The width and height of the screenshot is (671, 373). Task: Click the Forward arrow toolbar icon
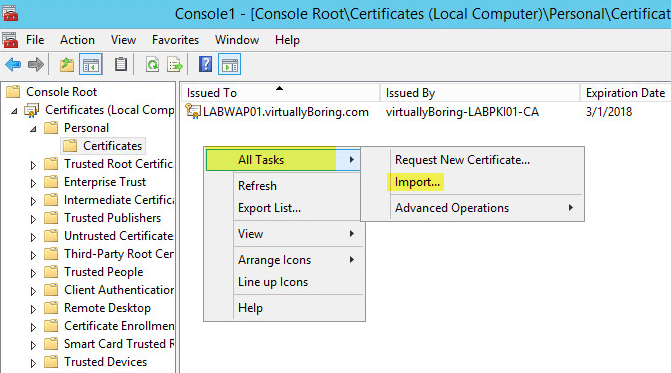(36, 65)
